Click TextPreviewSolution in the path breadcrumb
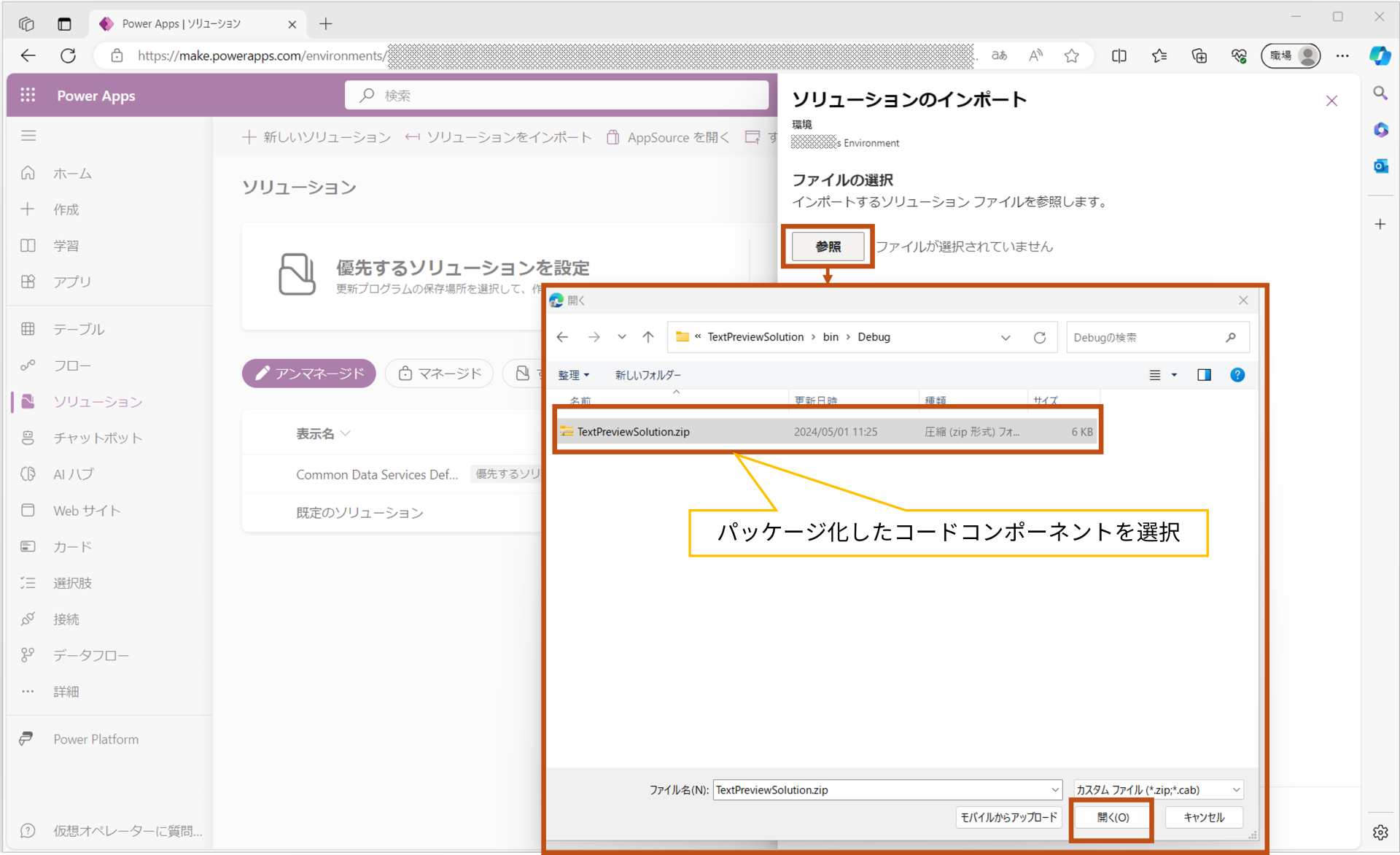This screenshot has width=1400, height=855. (755, 337)
